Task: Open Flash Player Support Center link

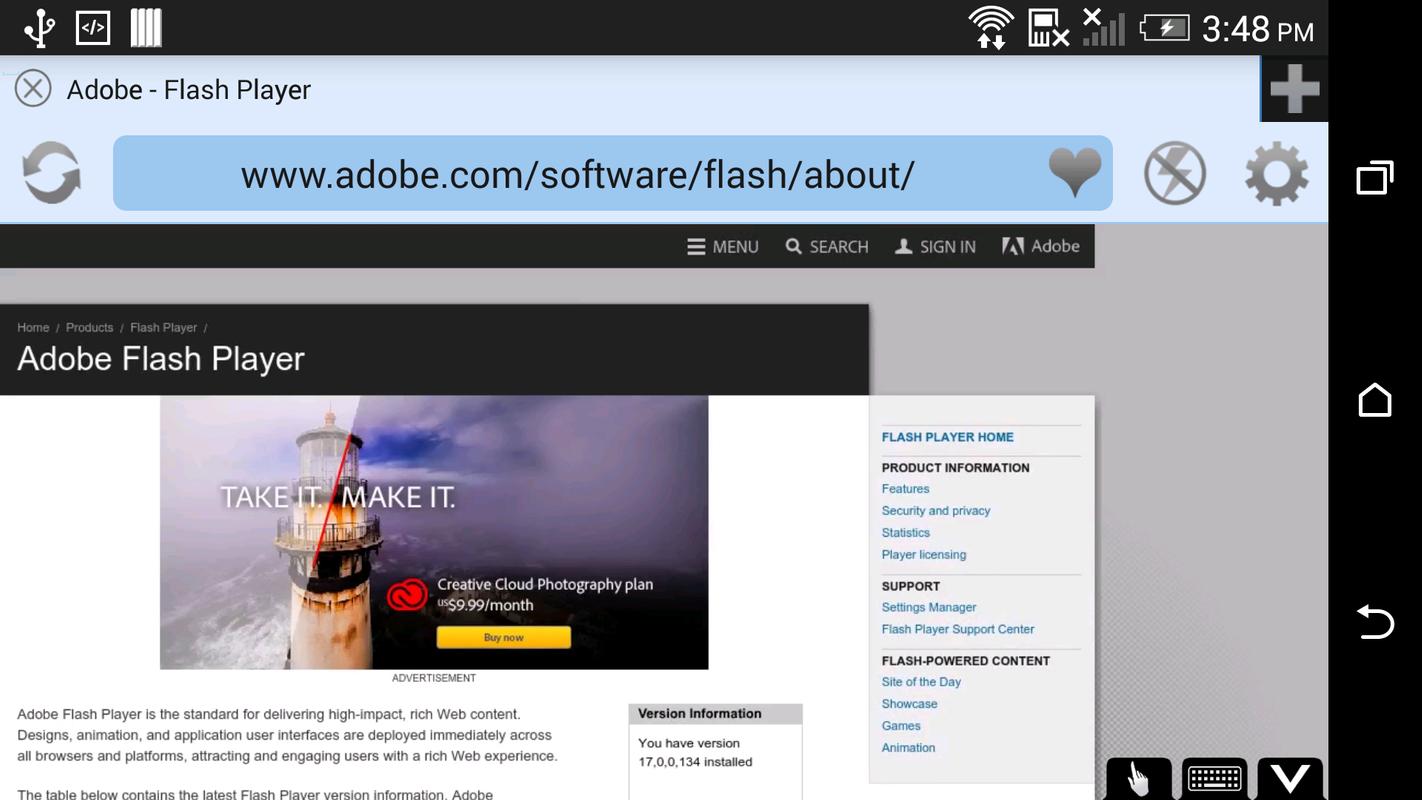Action: (957, 630)
